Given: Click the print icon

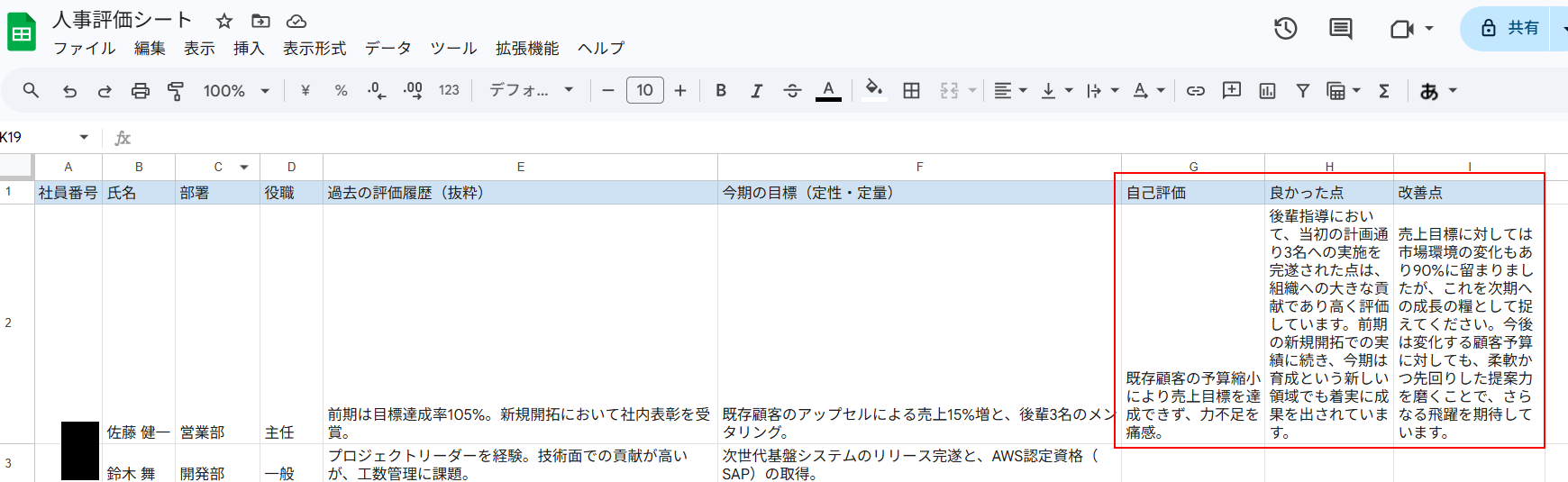Looking at the screenshot, I should 140,91.
